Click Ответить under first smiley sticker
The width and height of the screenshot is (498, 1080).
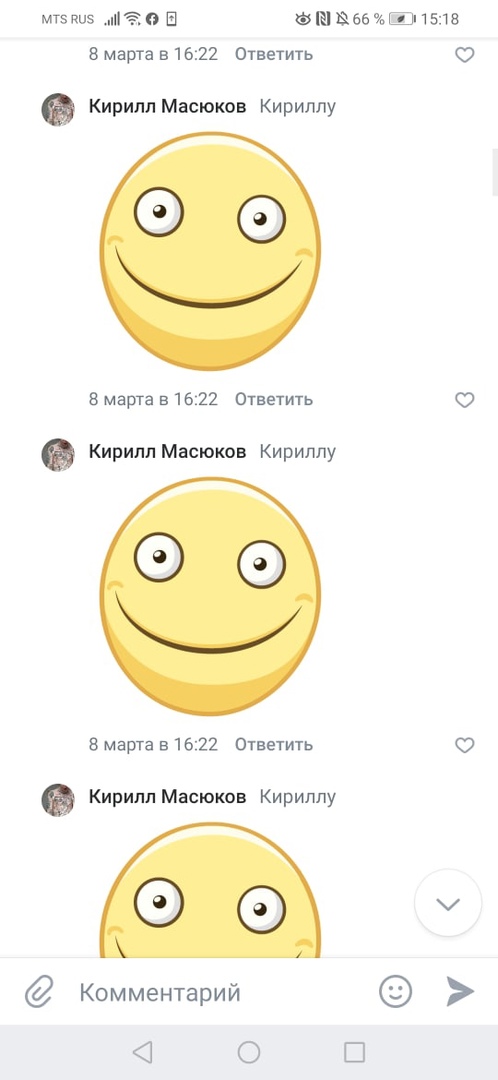point(273,399)
